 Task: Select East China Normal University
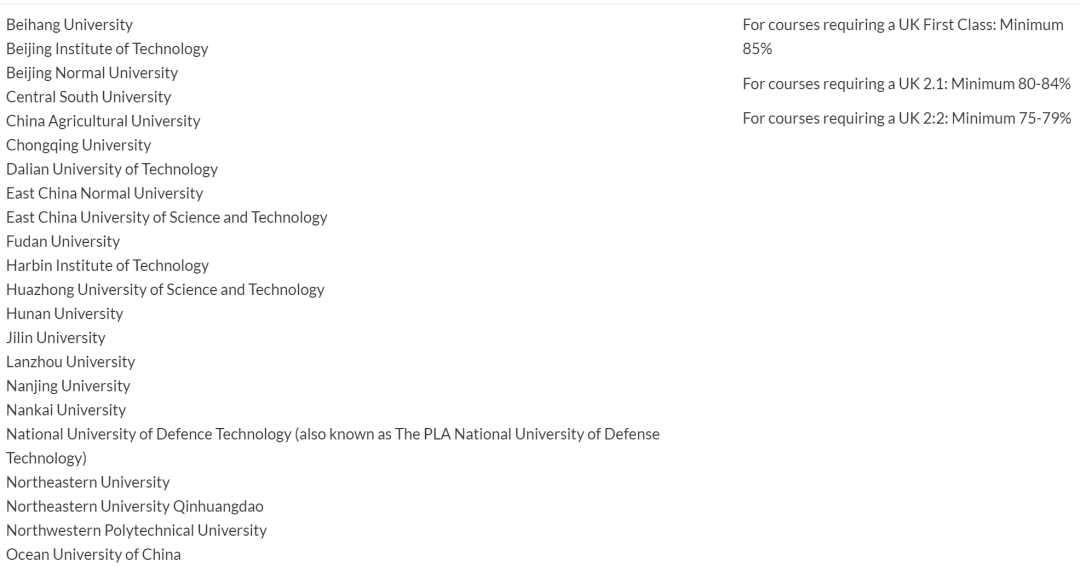pos(104,193)
